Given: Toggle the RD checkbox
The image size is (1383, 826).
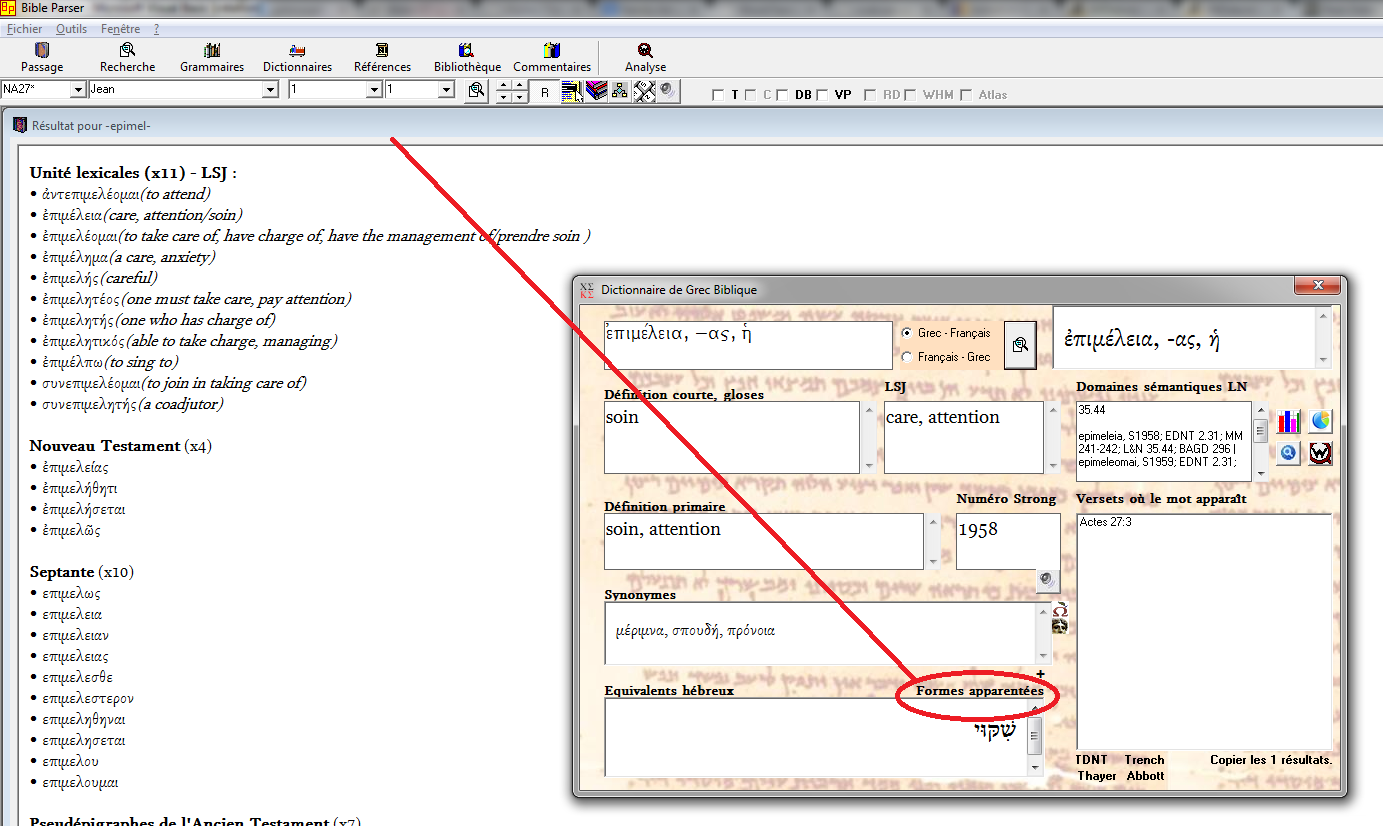Looking at the screenshot, I should [870, 95].
